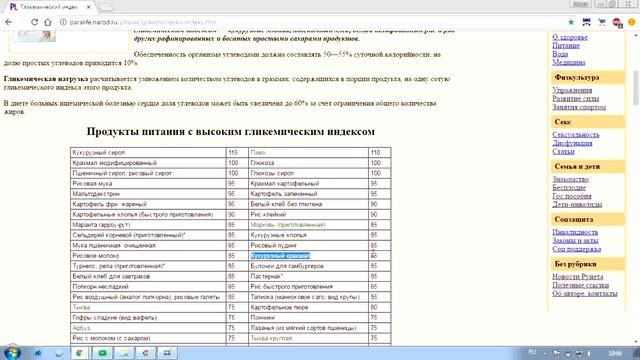This screenshot has height=360, width=640.
Task: Click the "Рисовое молоко" table cell
Action: click(x=148, y=256)
